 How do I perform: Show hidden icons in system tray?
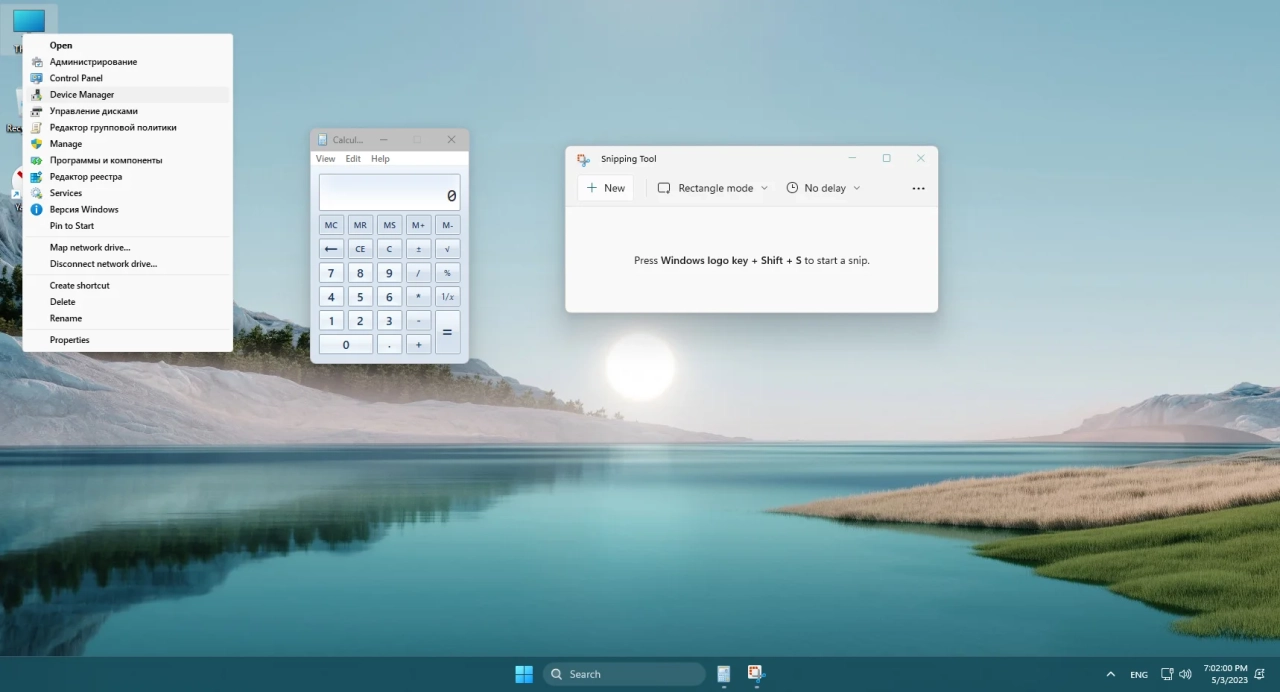[1110, 674]
